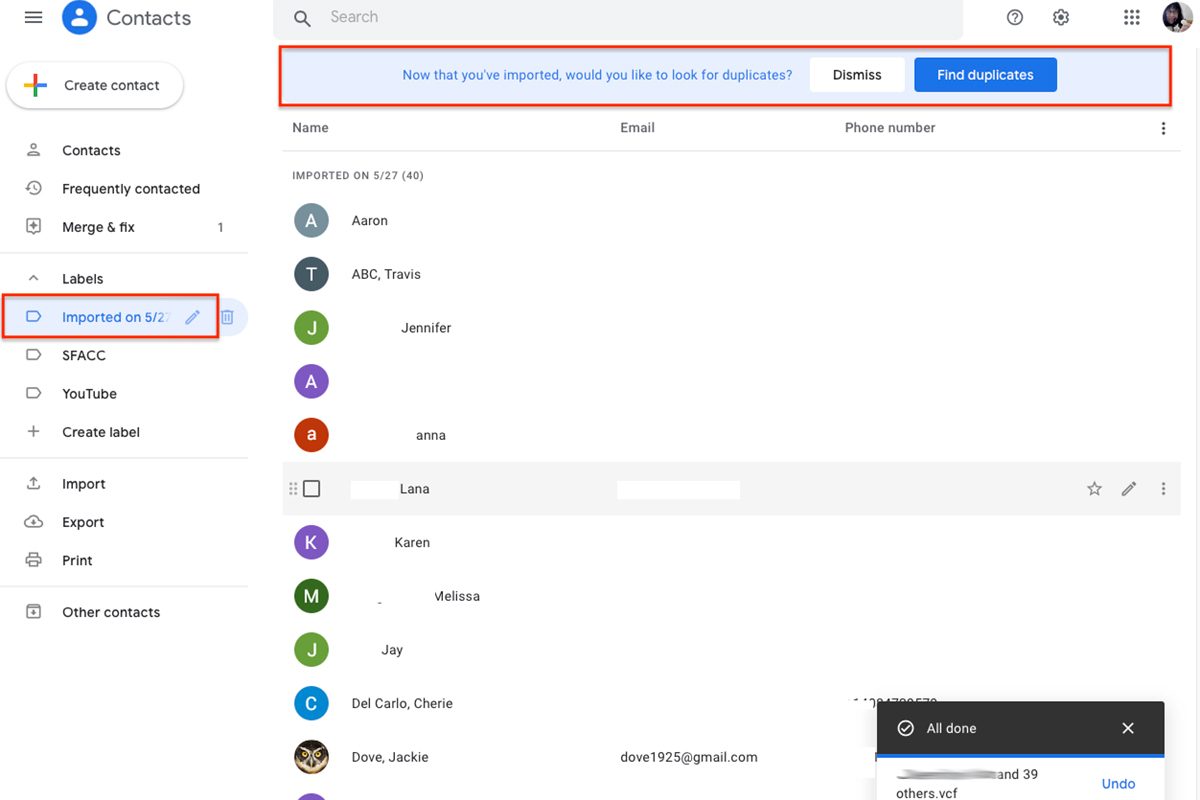Open the Google apps grid
Image resolution: width=1200 pixels, height=800 pixels.
(x=1132, y=17)
